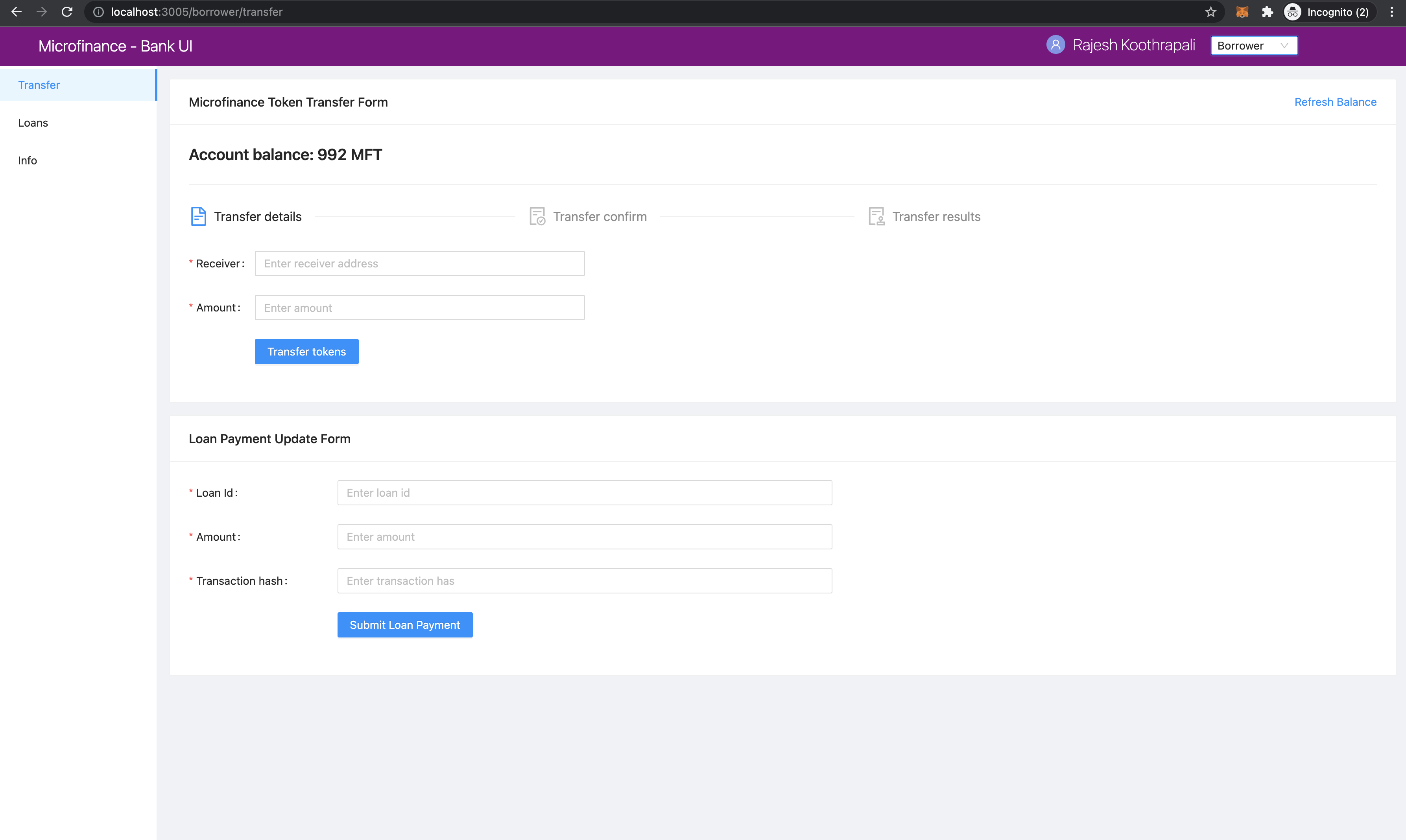Click Submit Loan Payment button
This screenshot has width=1406, height=840.
405,625
